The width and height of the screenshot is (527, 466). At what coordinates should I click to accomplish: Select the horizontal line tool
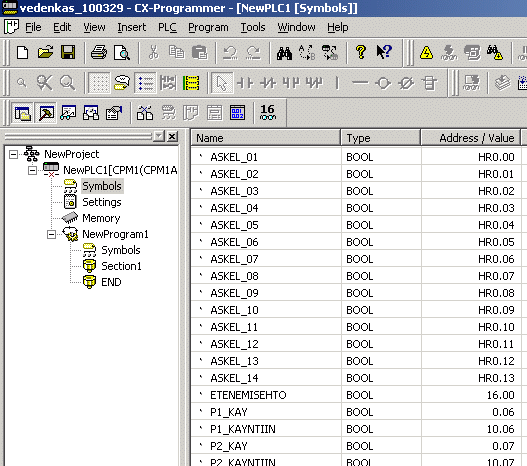360,83
